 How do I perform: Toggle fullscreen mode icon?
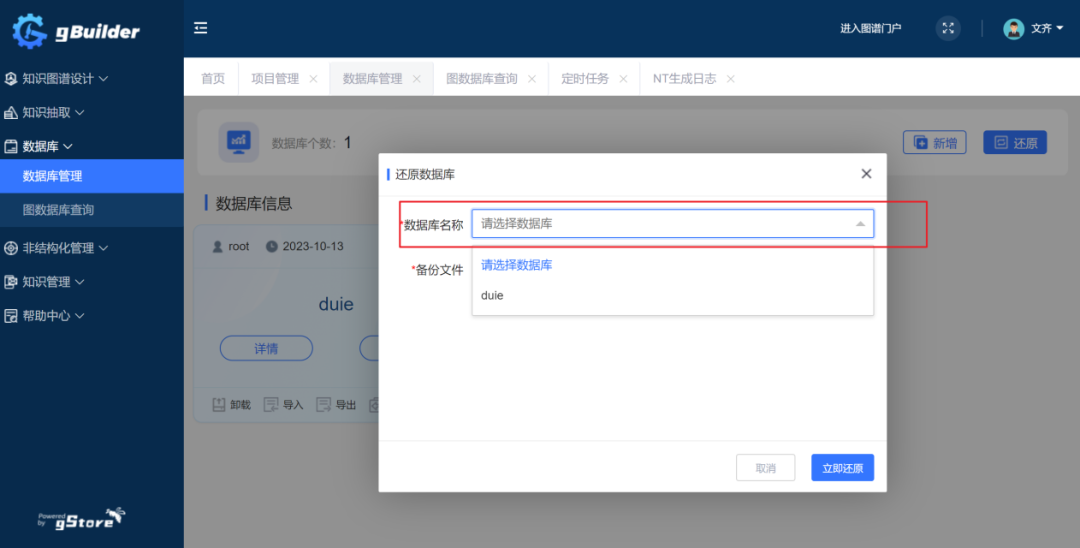click(948, 28)
